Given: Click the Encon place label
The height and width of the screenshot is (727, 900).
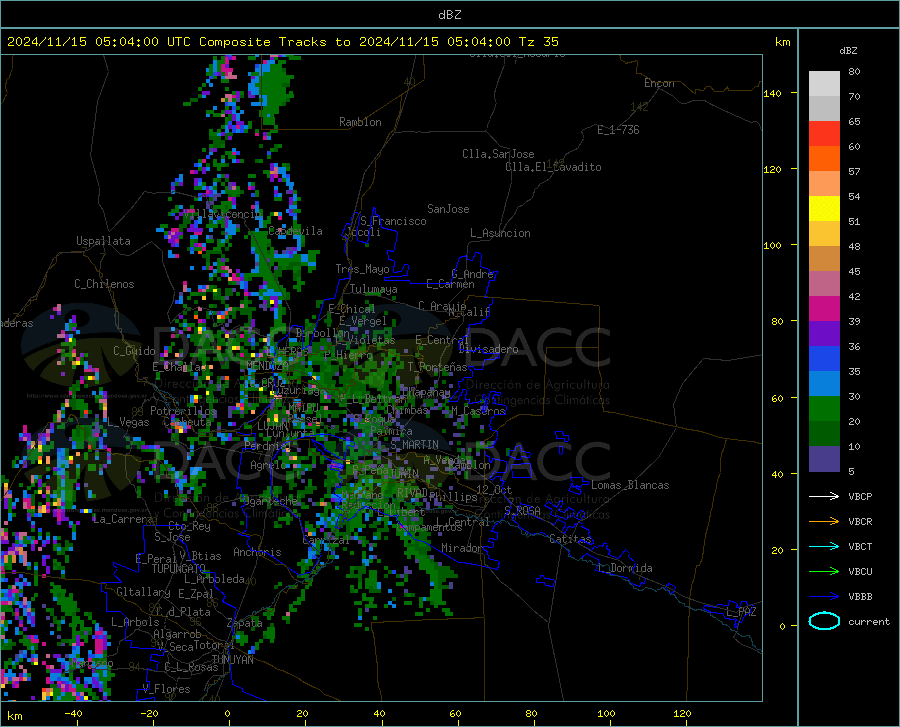Looking at the screenshot, I should click(x=659, y=83).
